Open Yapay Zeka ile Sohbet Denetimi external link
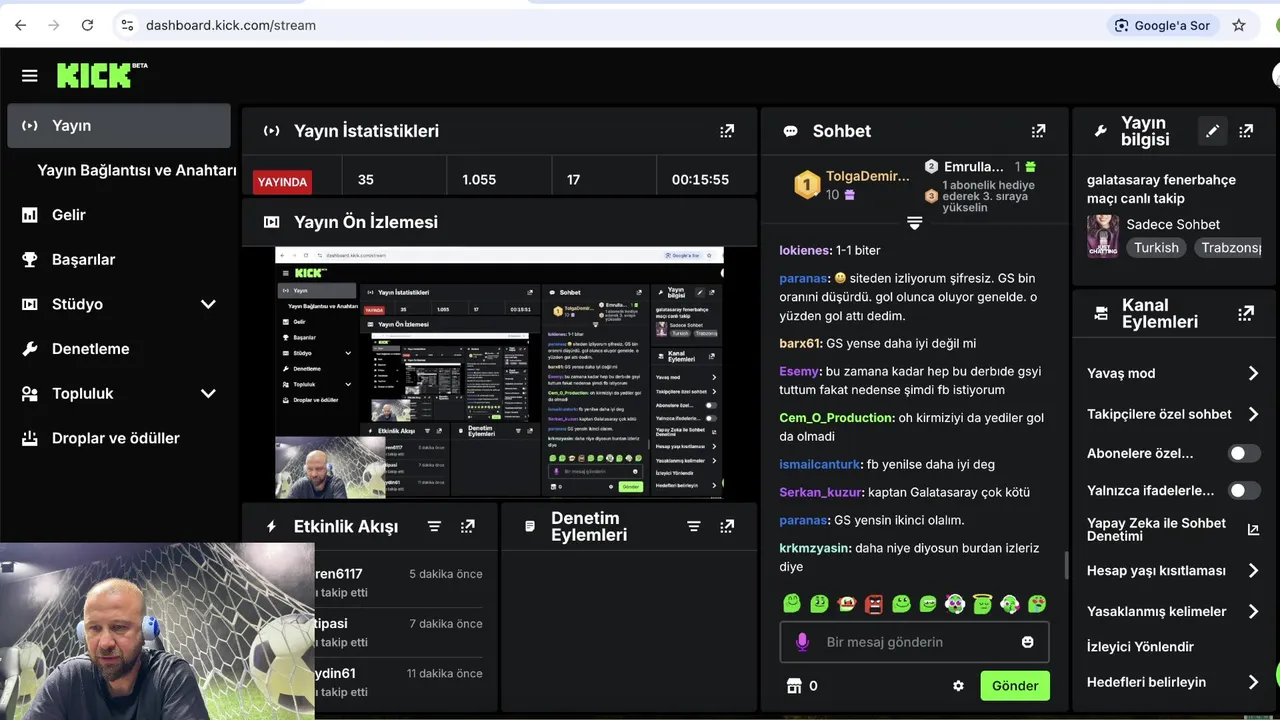The height and width of the screenshot is (720, 1280). [x=1253, y=530]
